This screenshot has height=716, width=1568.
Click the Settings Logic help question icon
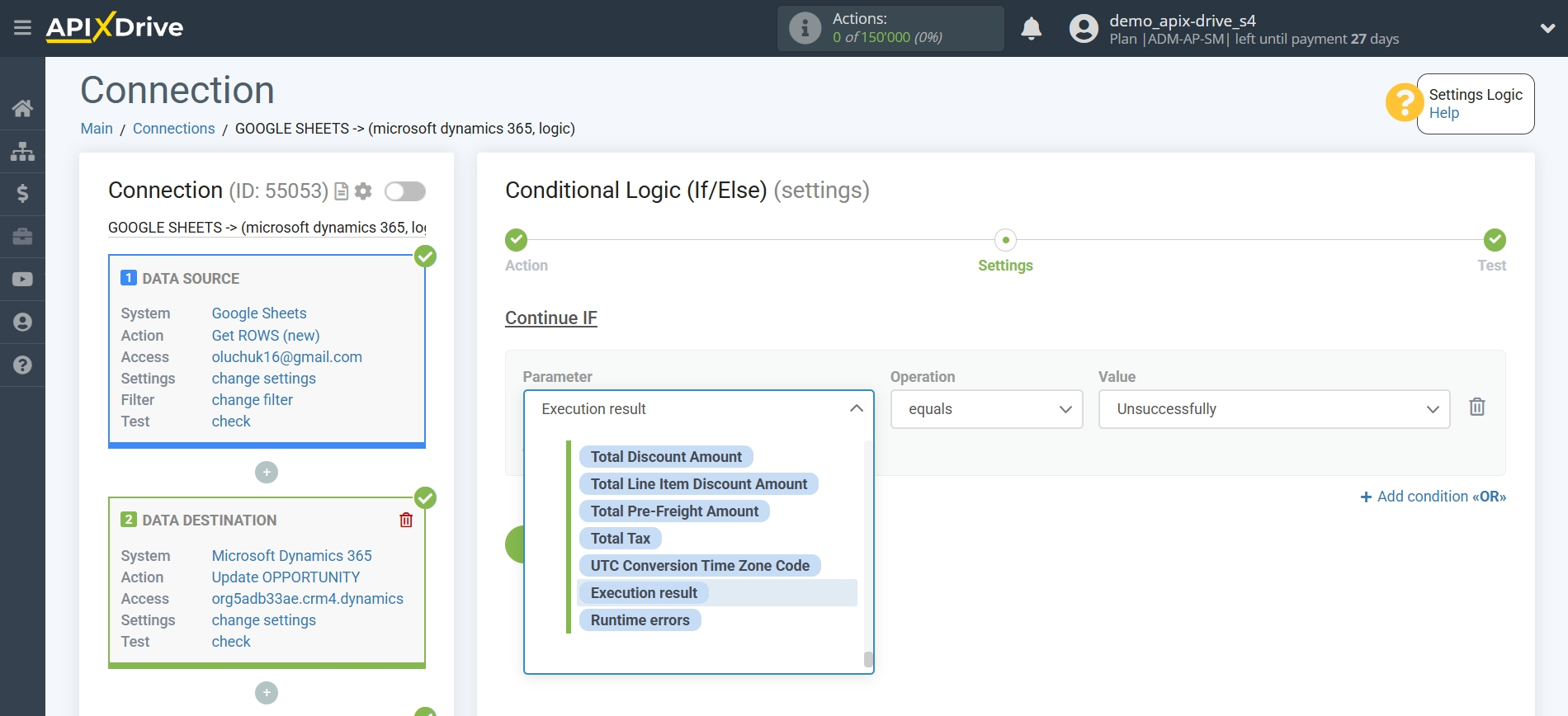point(1403,103)
